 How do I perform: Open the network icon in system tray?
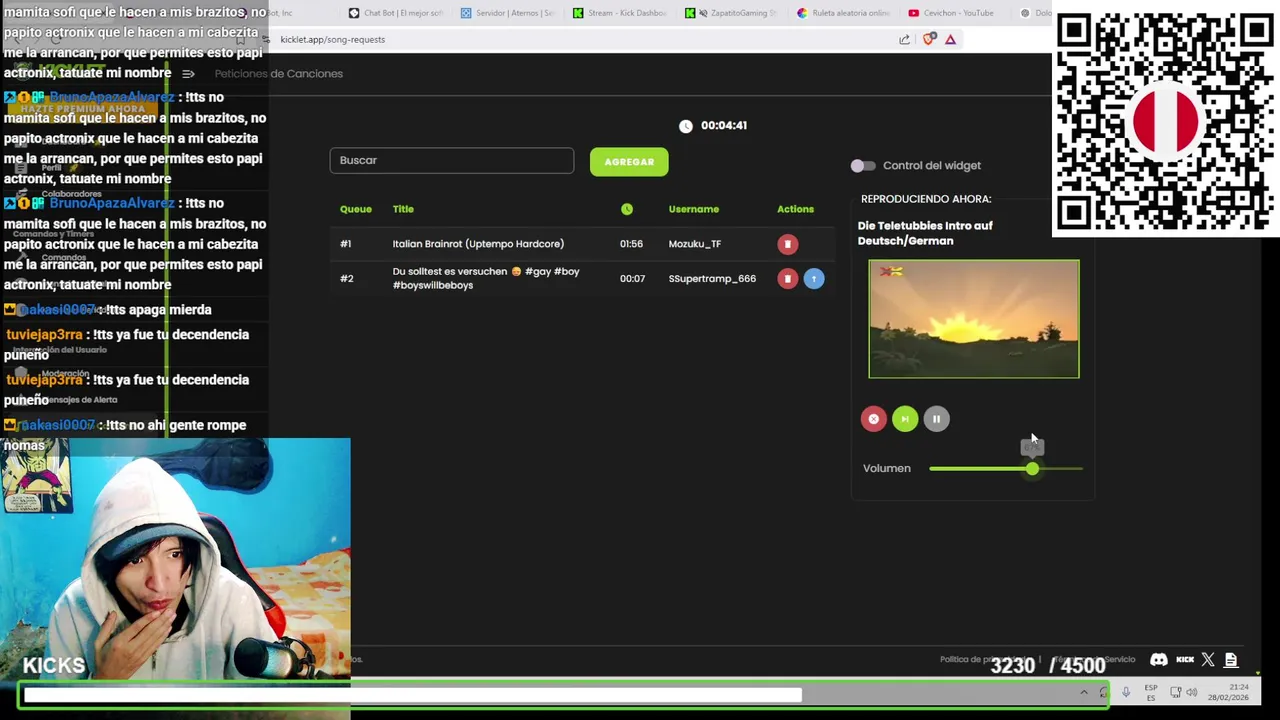click(x=1175, y=692)
